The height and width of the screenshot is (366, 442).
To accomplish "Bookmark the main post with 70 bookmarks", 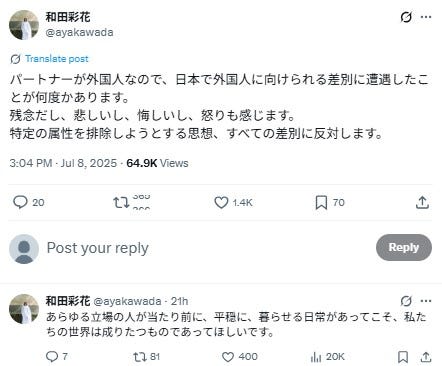I will [321, 202].
